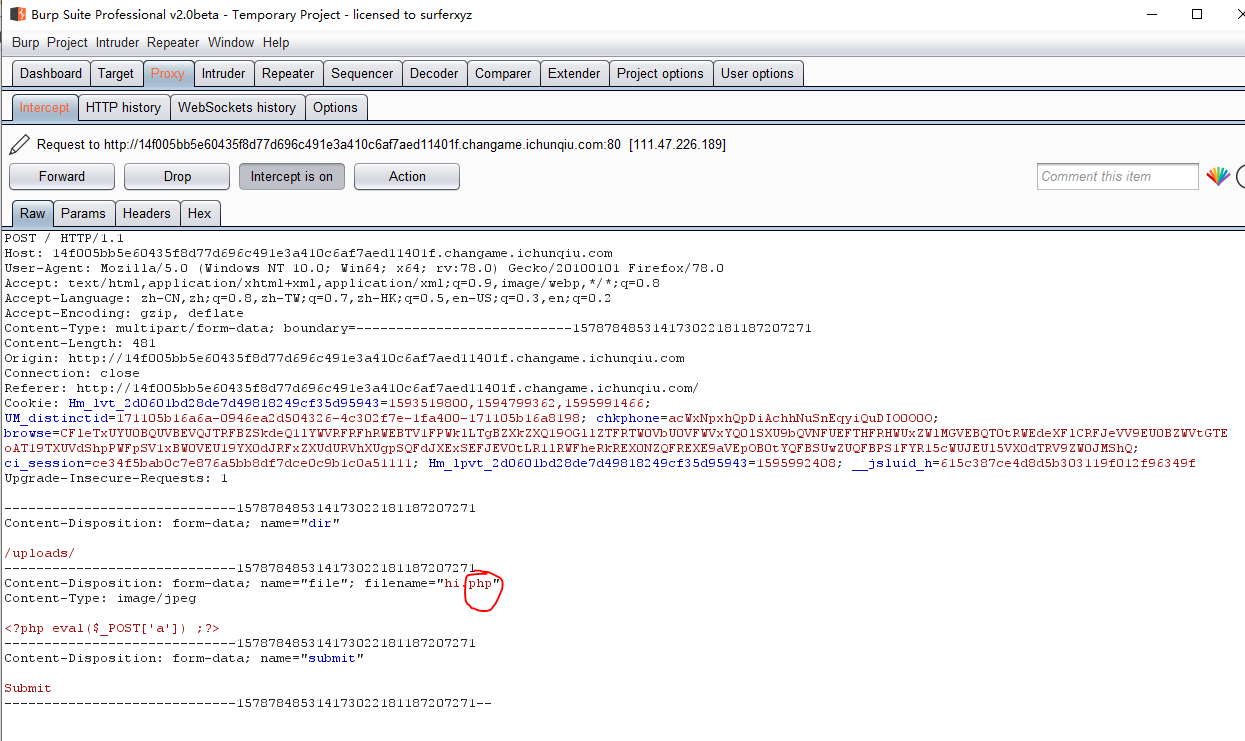Click the Host header line

(x=308, y=253)
